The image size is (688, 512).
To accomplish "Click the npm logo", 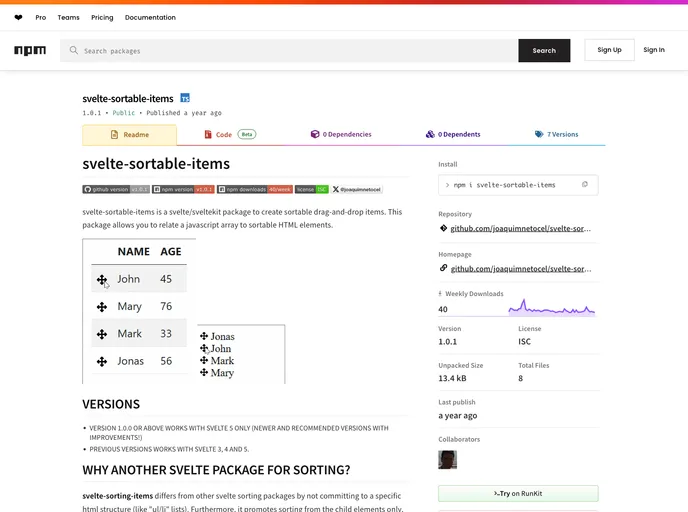I will pyautogui.click(x=30, y=50).
